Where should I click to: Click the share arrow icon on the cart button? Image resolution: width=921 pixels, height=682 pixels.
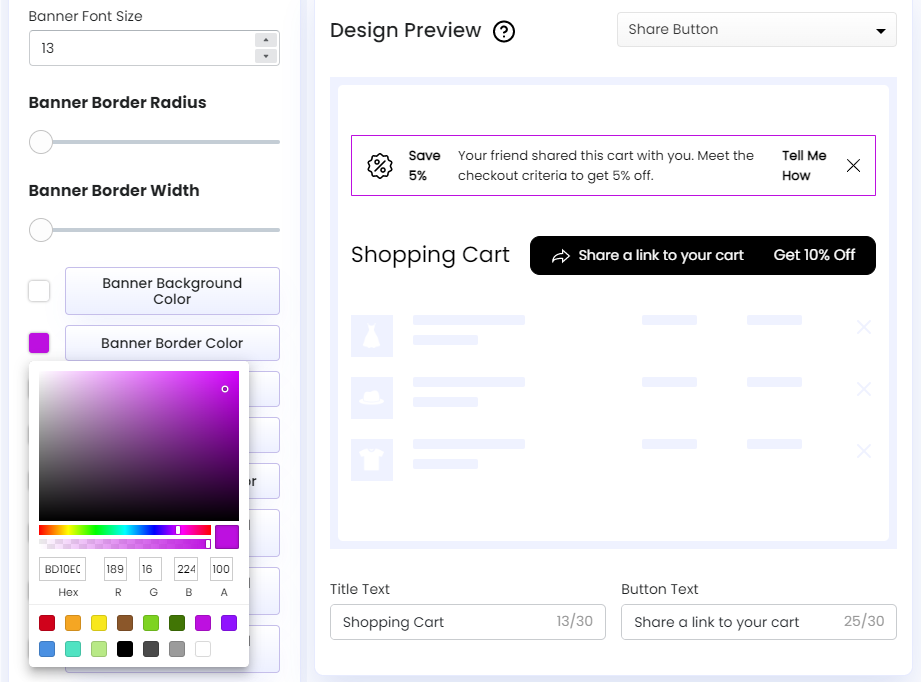click(x=560, y=255)
